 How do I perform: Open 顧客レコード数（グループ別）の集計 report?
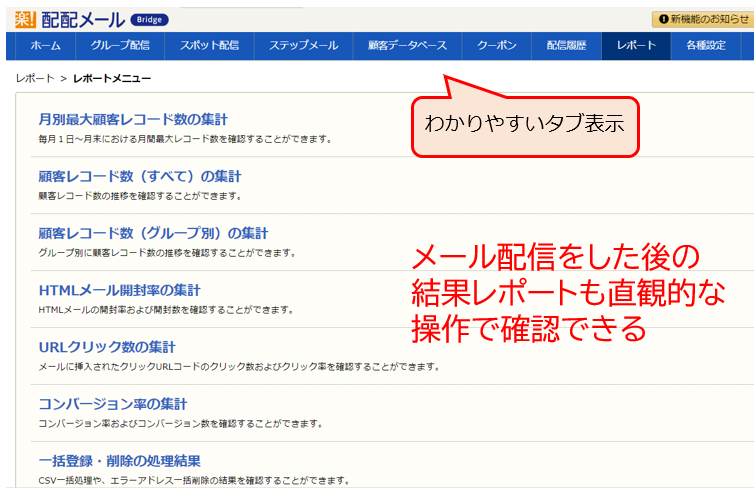coord(153,233)
